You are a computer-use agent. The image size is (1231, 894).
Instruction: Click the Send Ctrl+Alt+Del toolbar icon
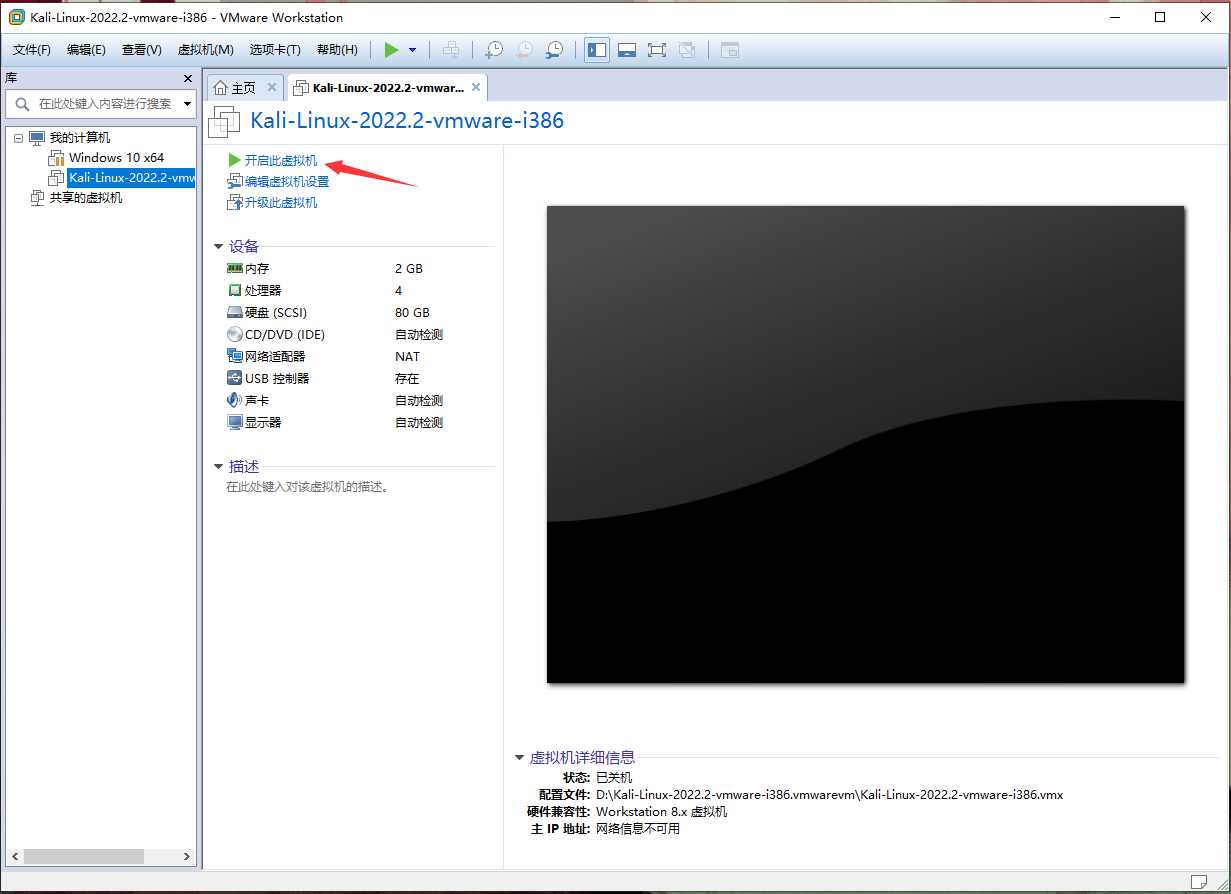451,50
